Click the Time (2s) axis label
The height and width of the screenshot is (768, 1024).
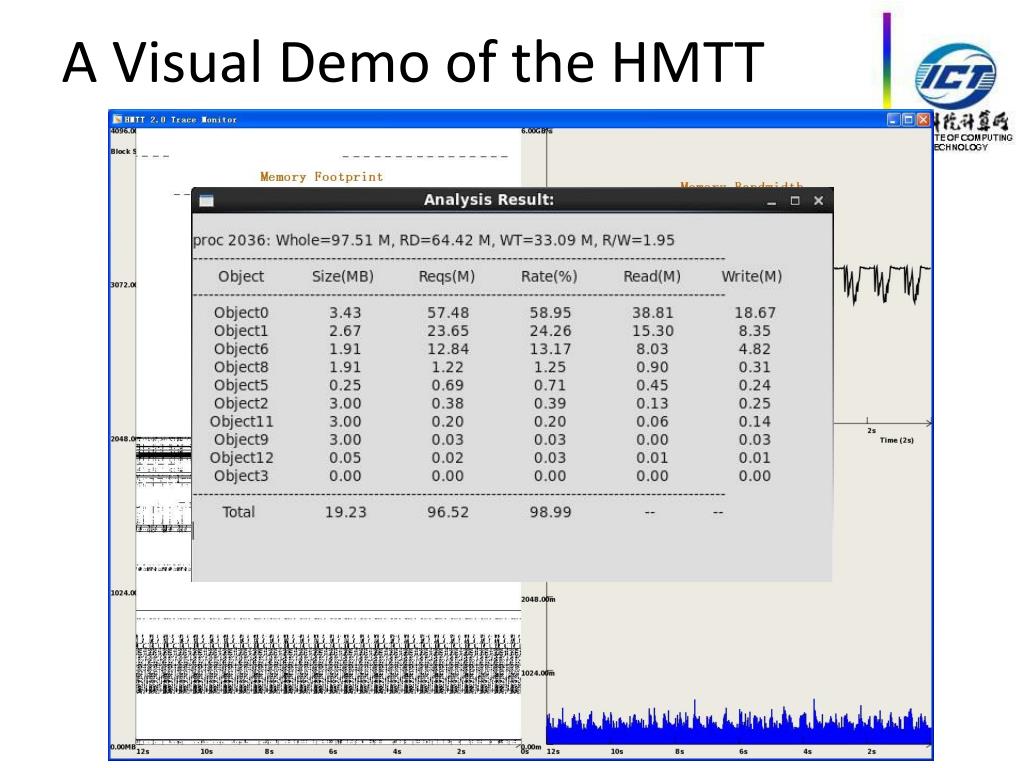tap(897, 440)
